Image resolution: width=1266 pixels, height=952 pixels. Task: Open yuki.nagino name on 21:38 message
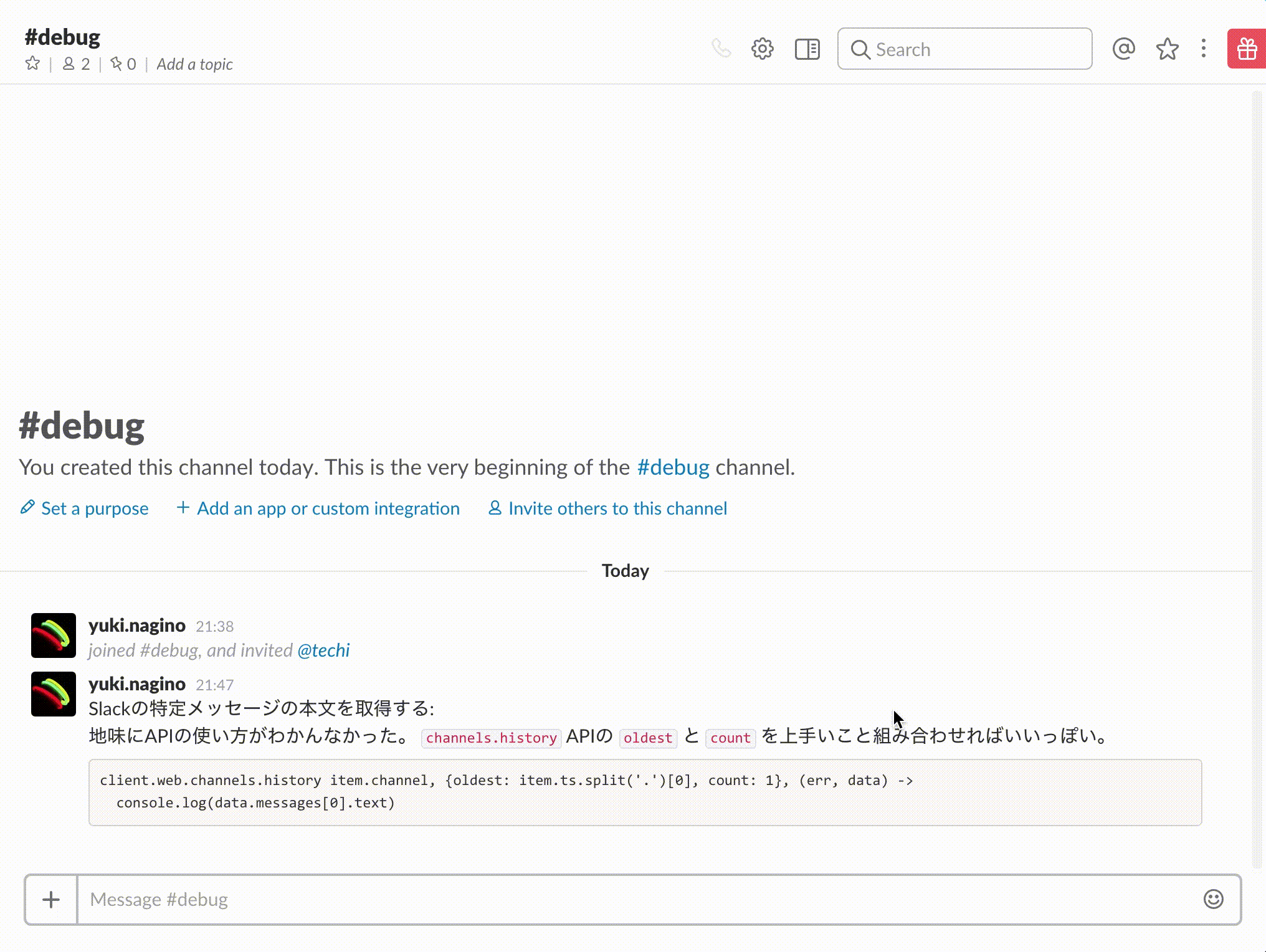pyautogui.click(x=137, y=626)
